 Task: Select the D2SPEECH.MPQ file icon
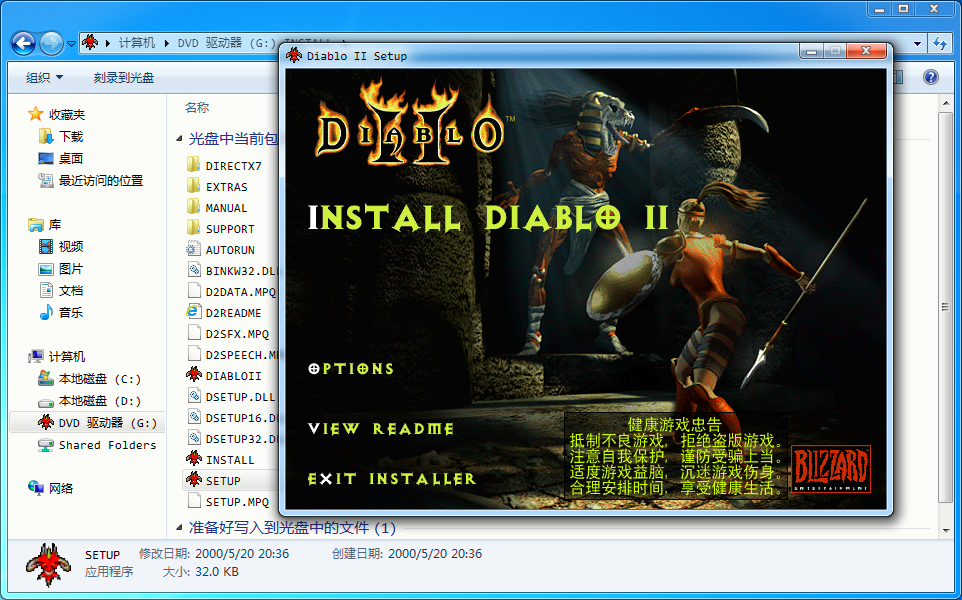pos(193,354)
